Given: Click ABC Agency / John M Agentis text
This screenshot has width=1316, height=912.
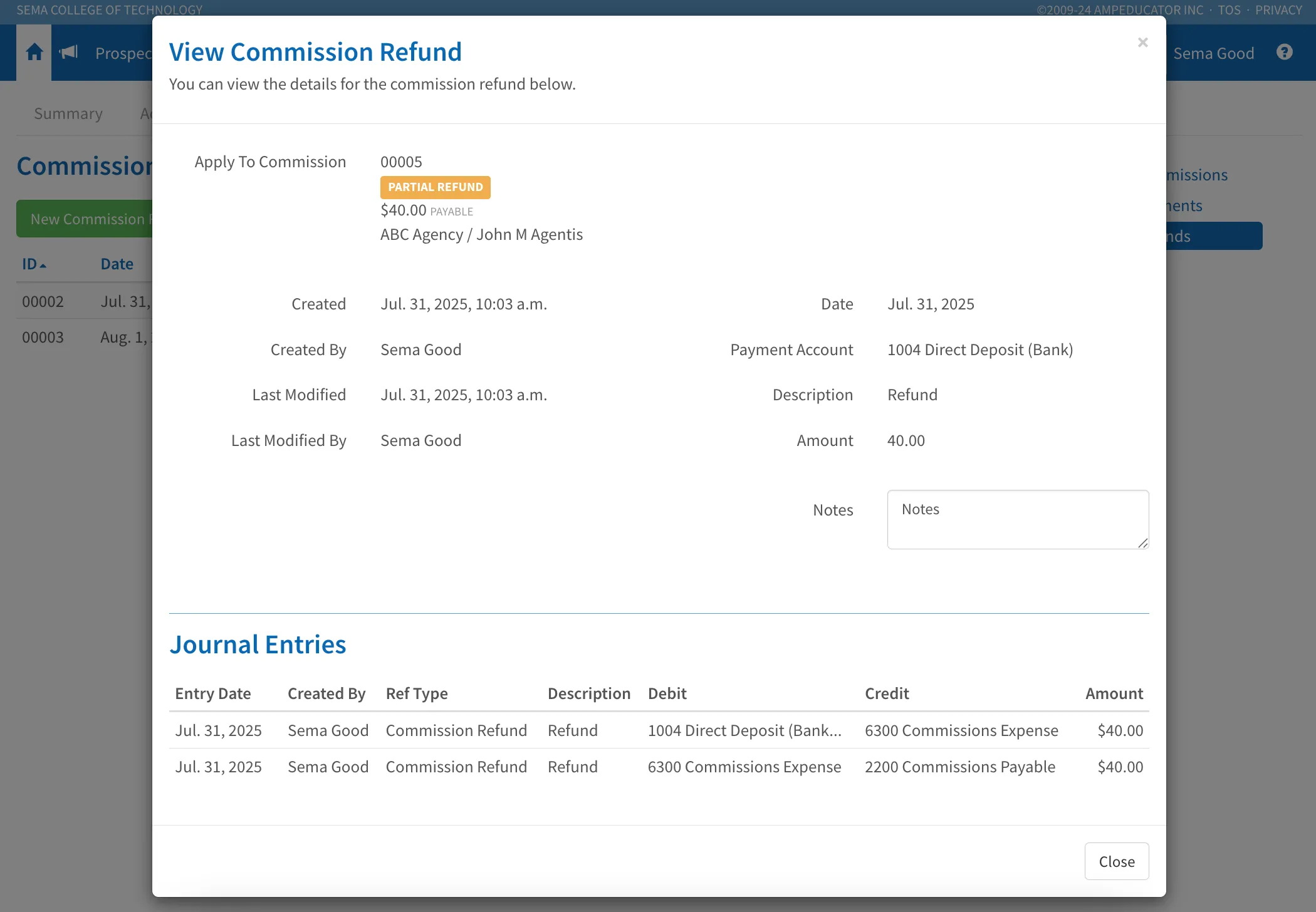Looking at the screenshot, I should coord(481,234).
